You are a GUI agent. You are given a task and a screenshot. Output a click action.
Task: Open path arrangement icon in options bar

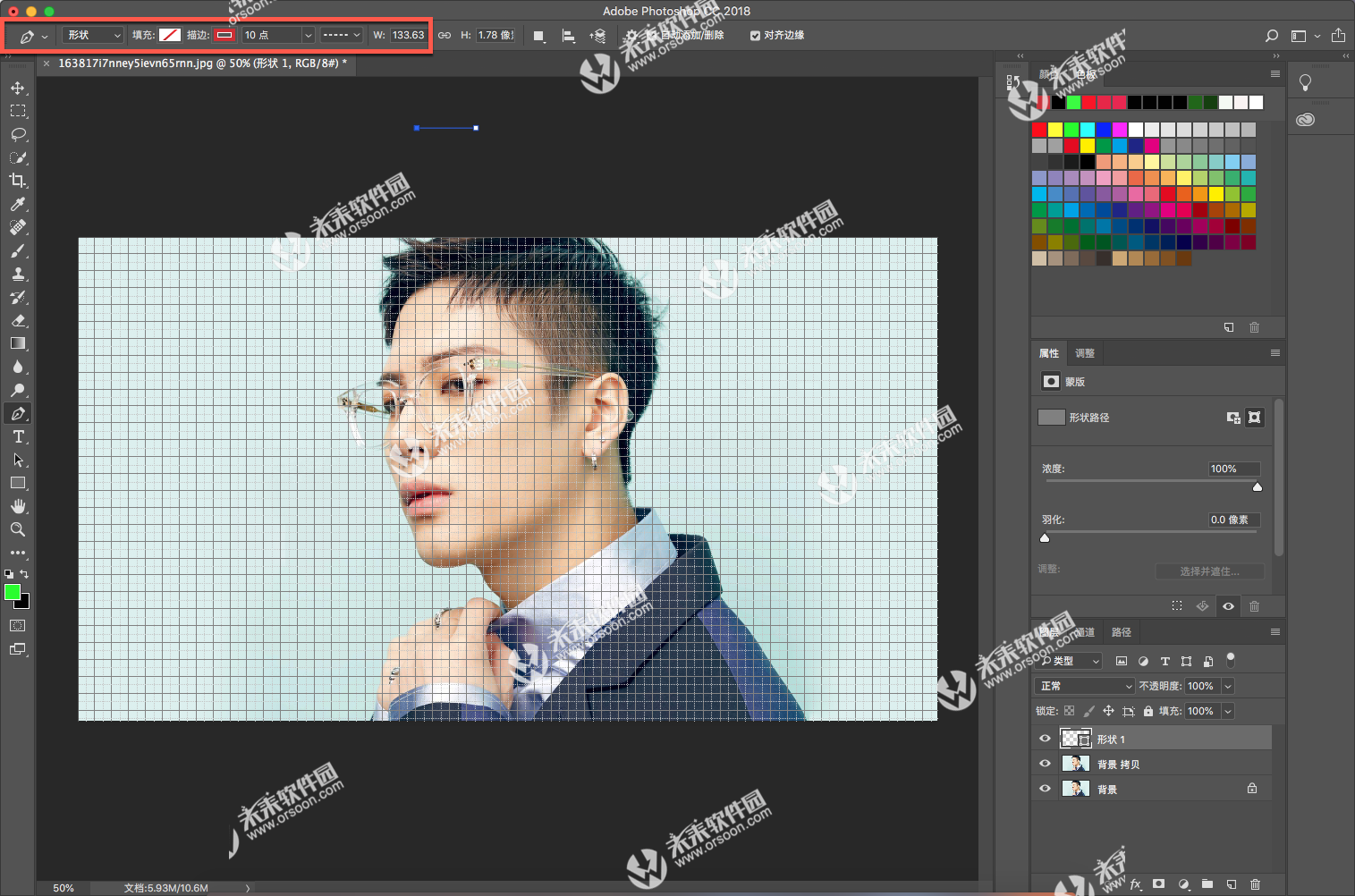point(597,36)
